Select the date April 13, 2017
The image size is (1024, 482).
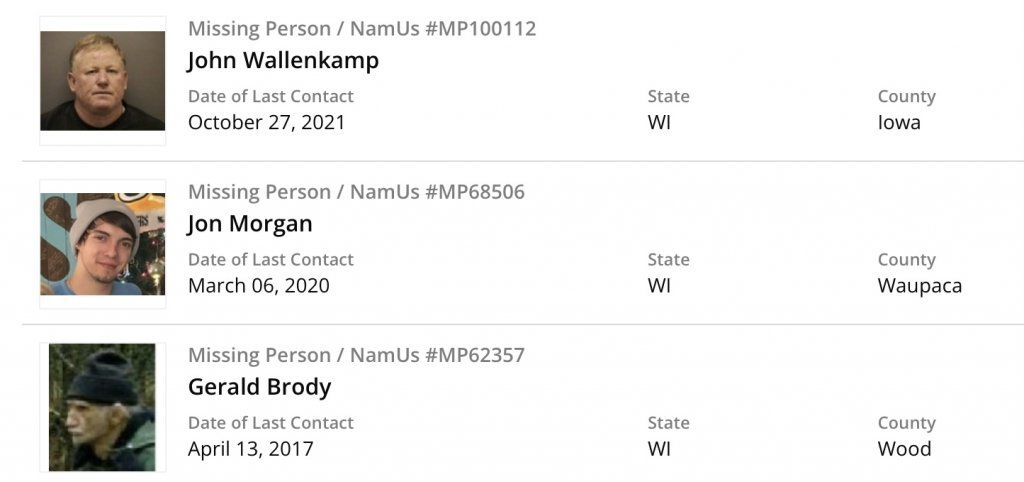pyautogui.click(x=250, y=449)
